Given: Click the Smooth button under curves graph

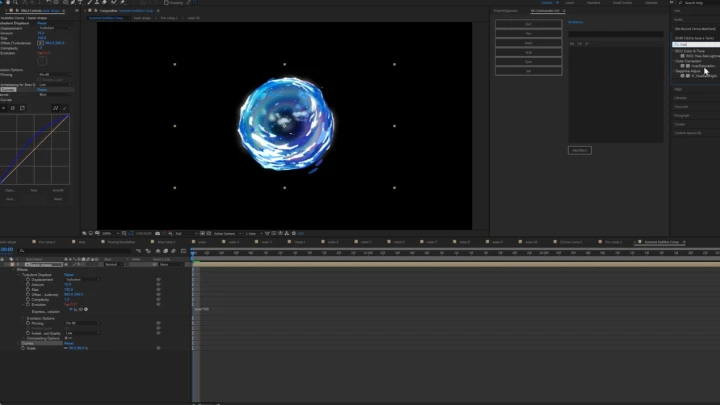Looking at the screenshot, I should 58,190.
